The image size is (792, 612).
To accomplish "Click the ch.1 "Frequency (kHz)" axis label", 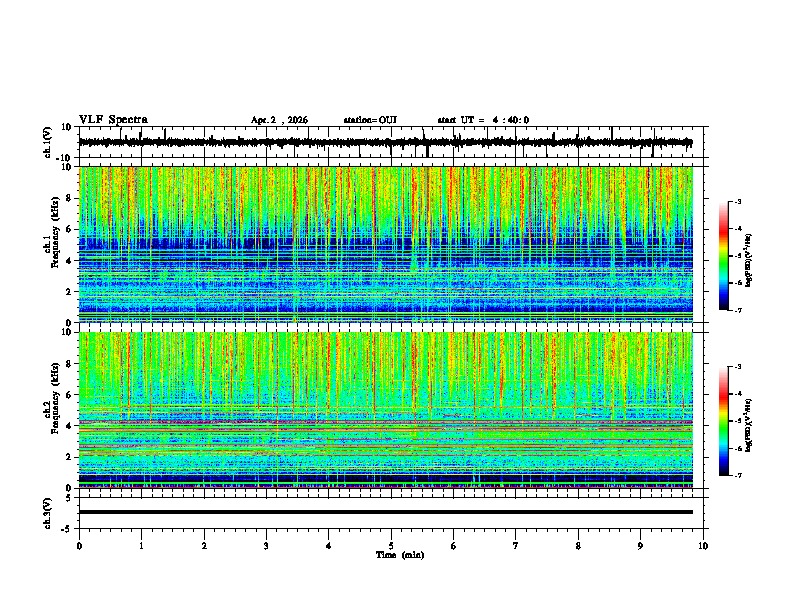I will (55, 231).
